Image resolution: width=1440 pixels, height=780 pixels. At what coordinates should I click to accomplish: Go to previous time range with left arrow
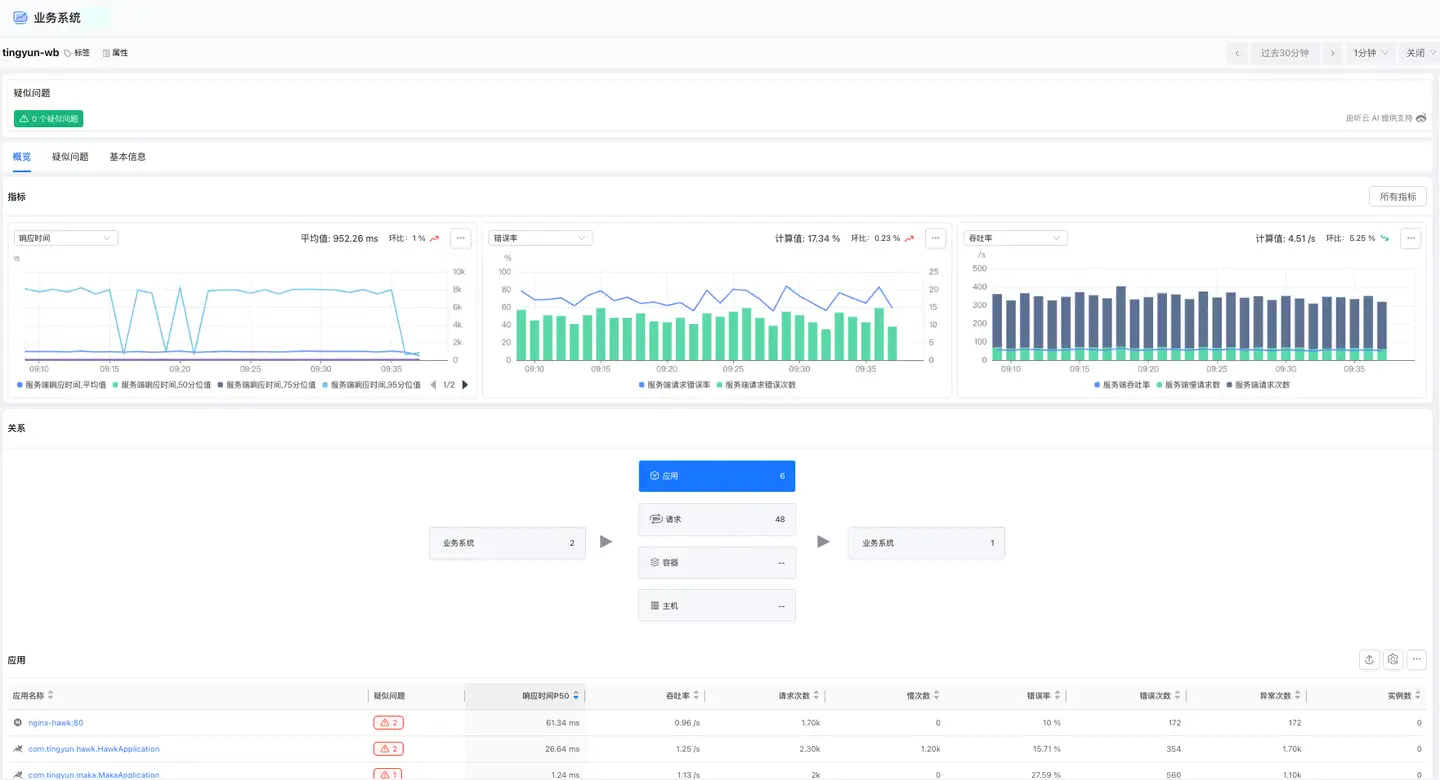(1237, 53)
